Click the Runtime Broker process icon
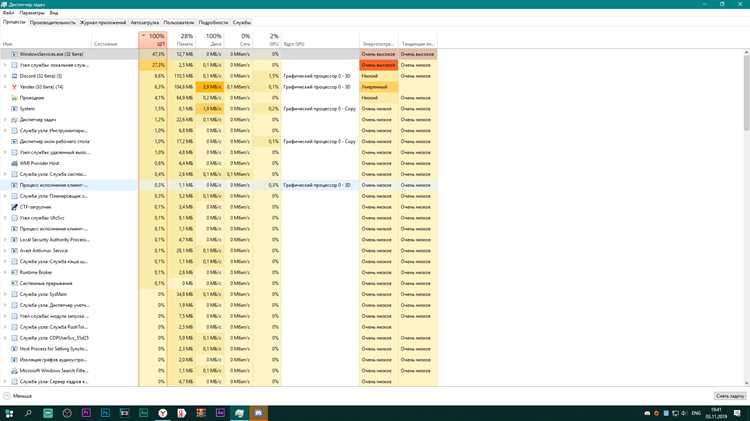Screen dimensions: 750x421 click(x=14, y=273)
